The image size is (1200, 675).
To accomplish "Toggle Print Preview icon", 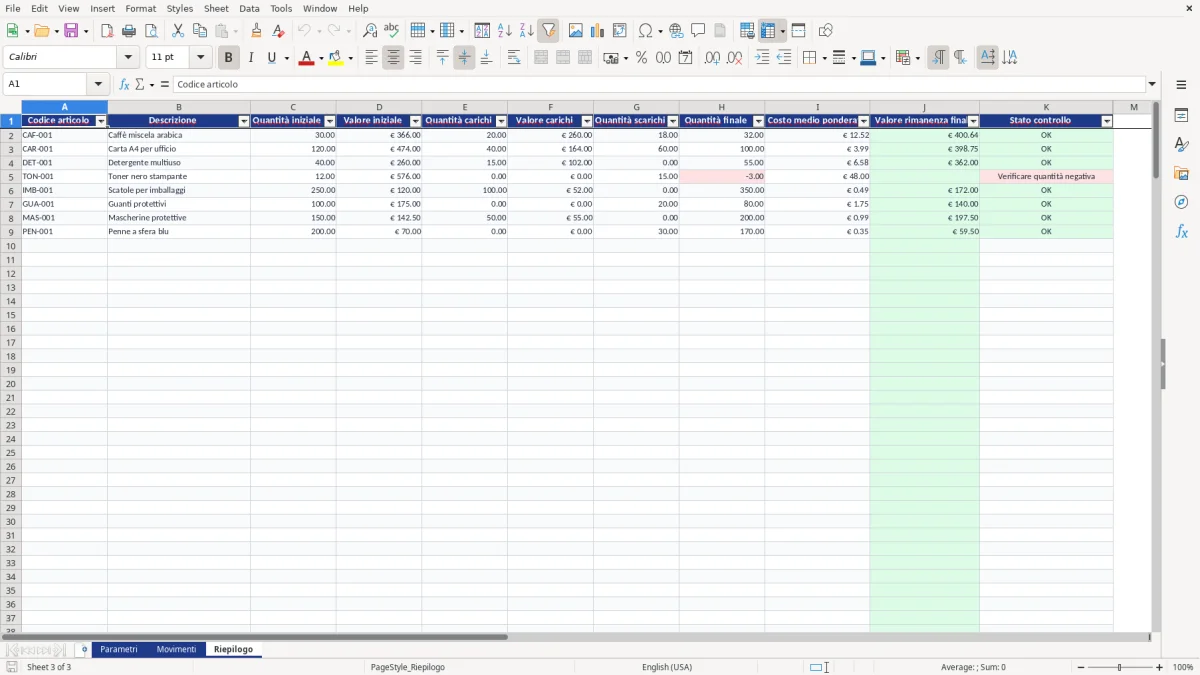I will pos(151,31).
